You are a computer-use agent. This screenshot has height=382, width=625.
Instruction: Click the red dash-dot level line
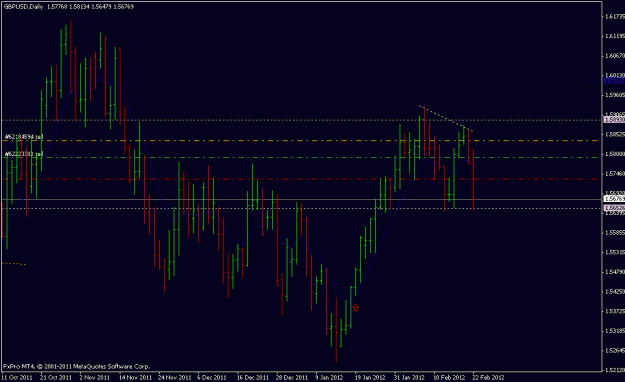(301, 179)
